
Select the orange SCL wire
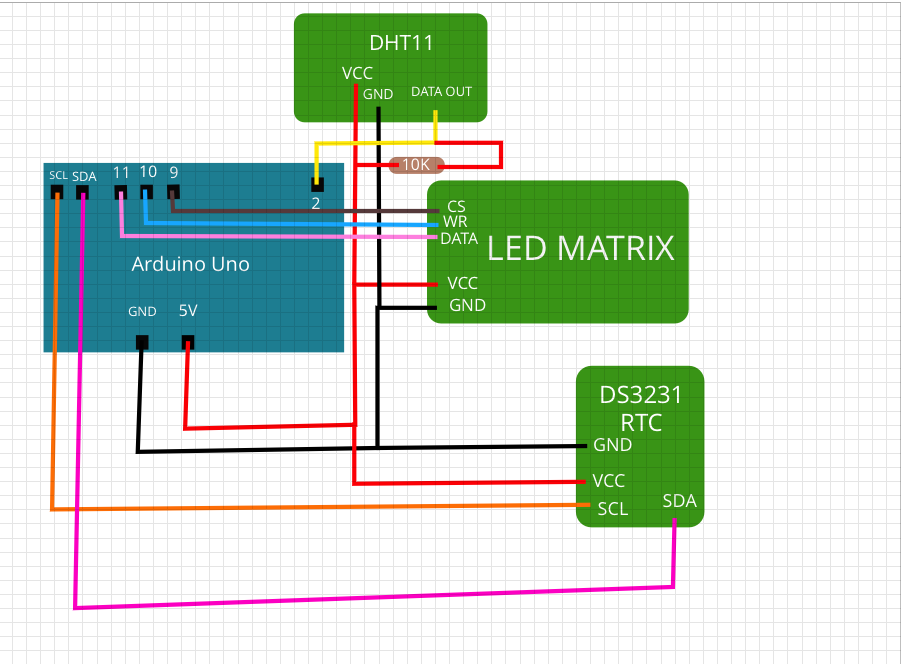[x=322, y=507]
